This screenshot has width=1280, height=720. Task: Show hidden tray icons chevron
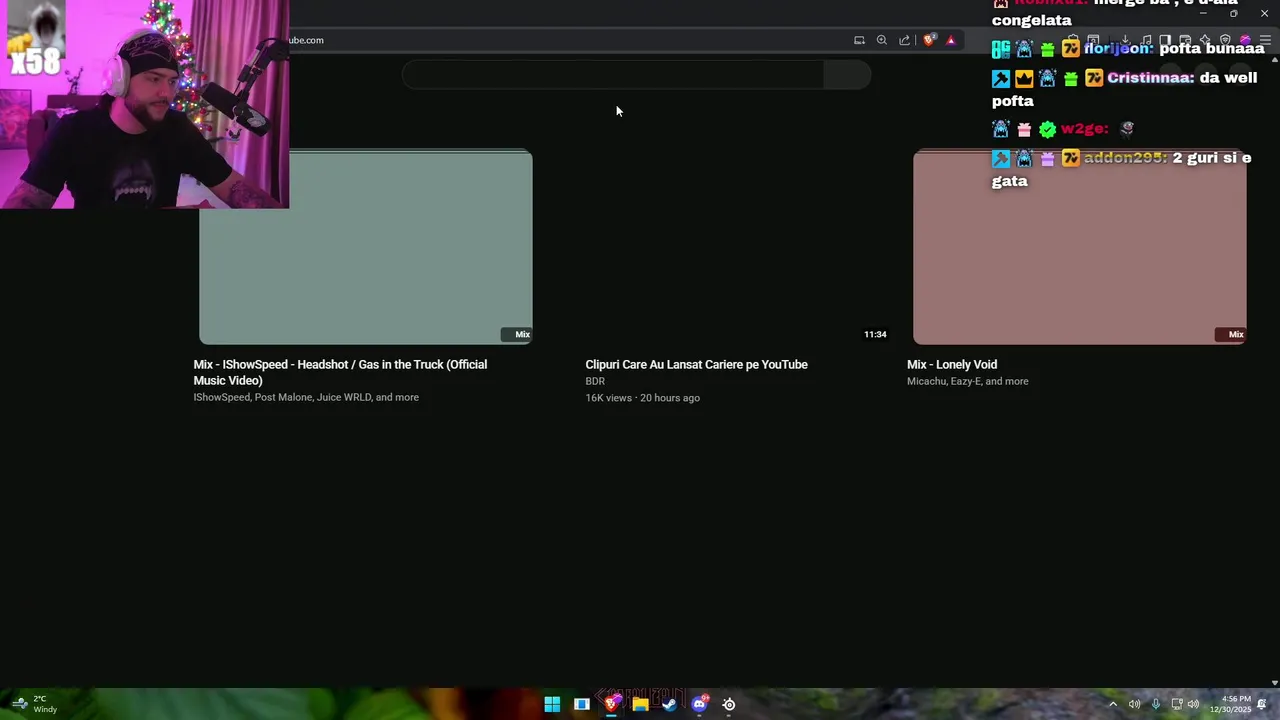(1112, 704)
